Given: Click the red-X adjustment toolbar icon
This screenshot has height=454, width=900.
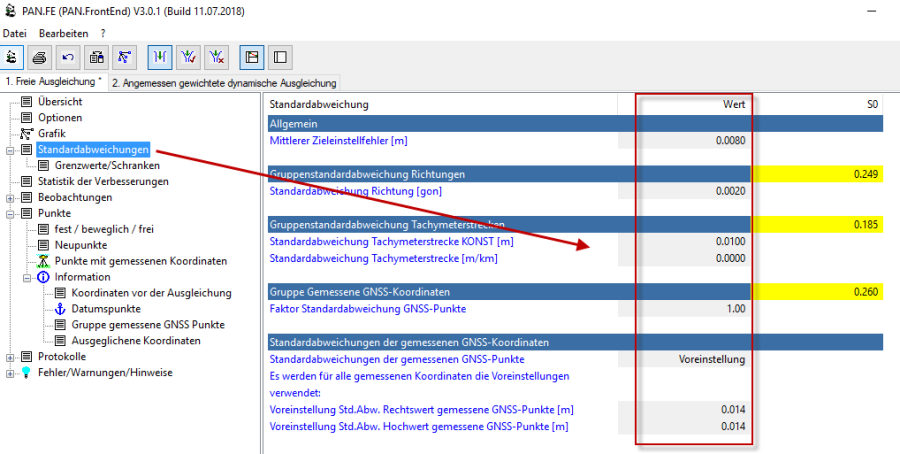Looking at the screenshot, I should [217, 57].
